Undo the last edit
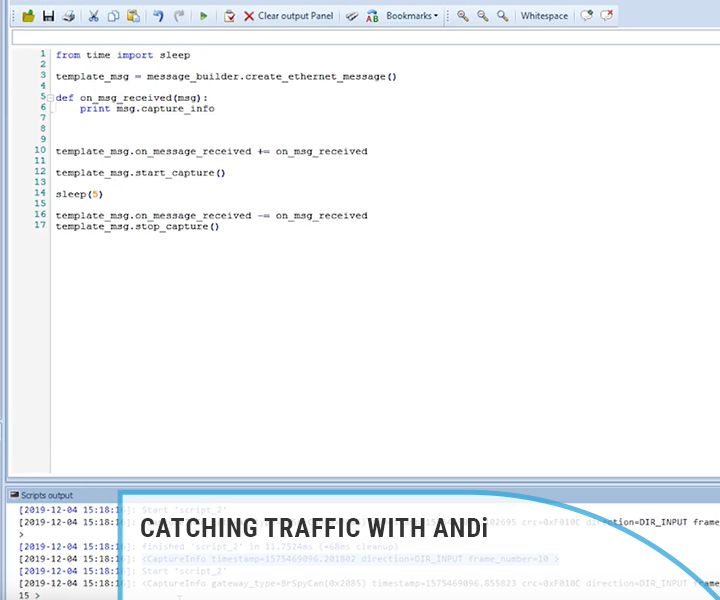The width and height of the screenshot is (720, 600). click(158, 17)
